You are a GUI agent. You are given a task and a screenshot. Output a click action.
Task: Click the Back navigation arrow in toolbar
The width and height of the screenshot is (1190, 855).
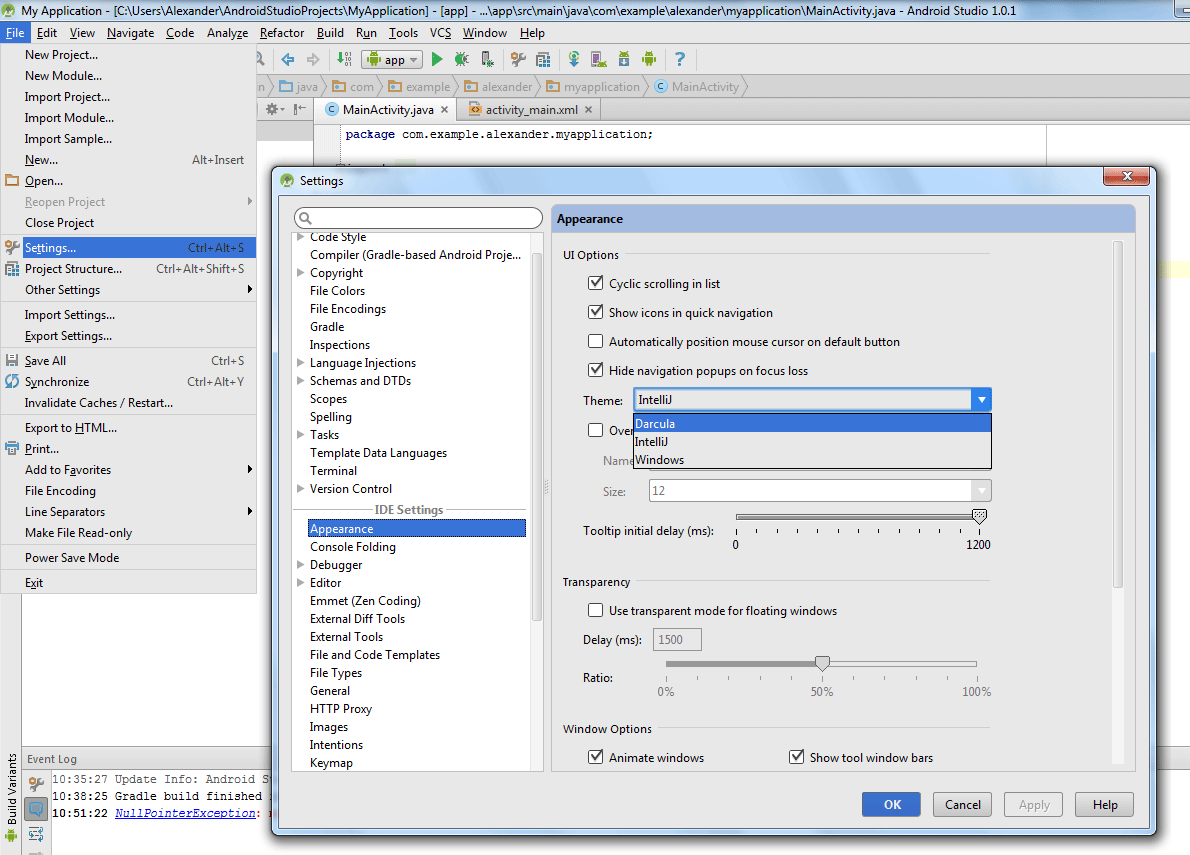coord(288,59)
